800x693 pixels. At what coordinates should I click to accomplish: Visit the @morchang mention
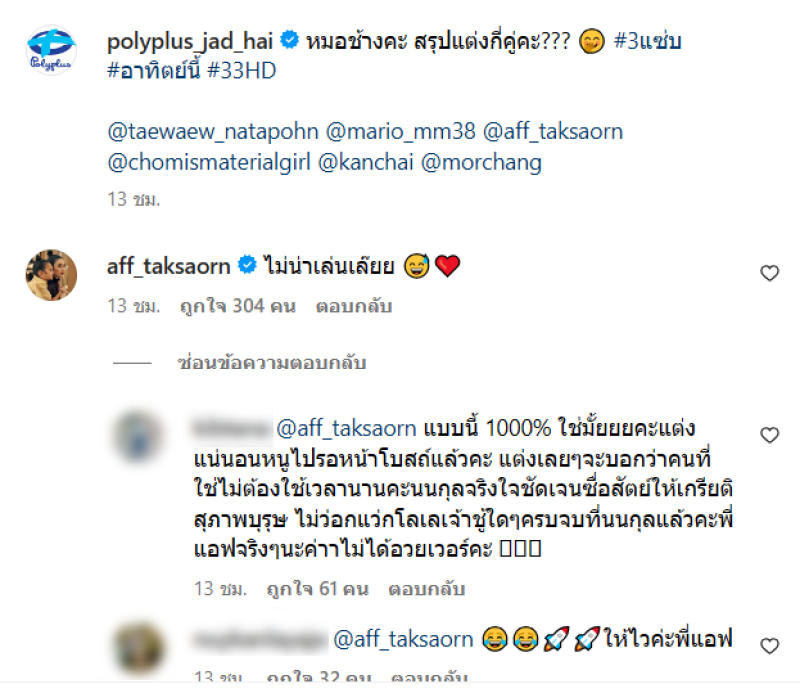click(x=481, y=163)
